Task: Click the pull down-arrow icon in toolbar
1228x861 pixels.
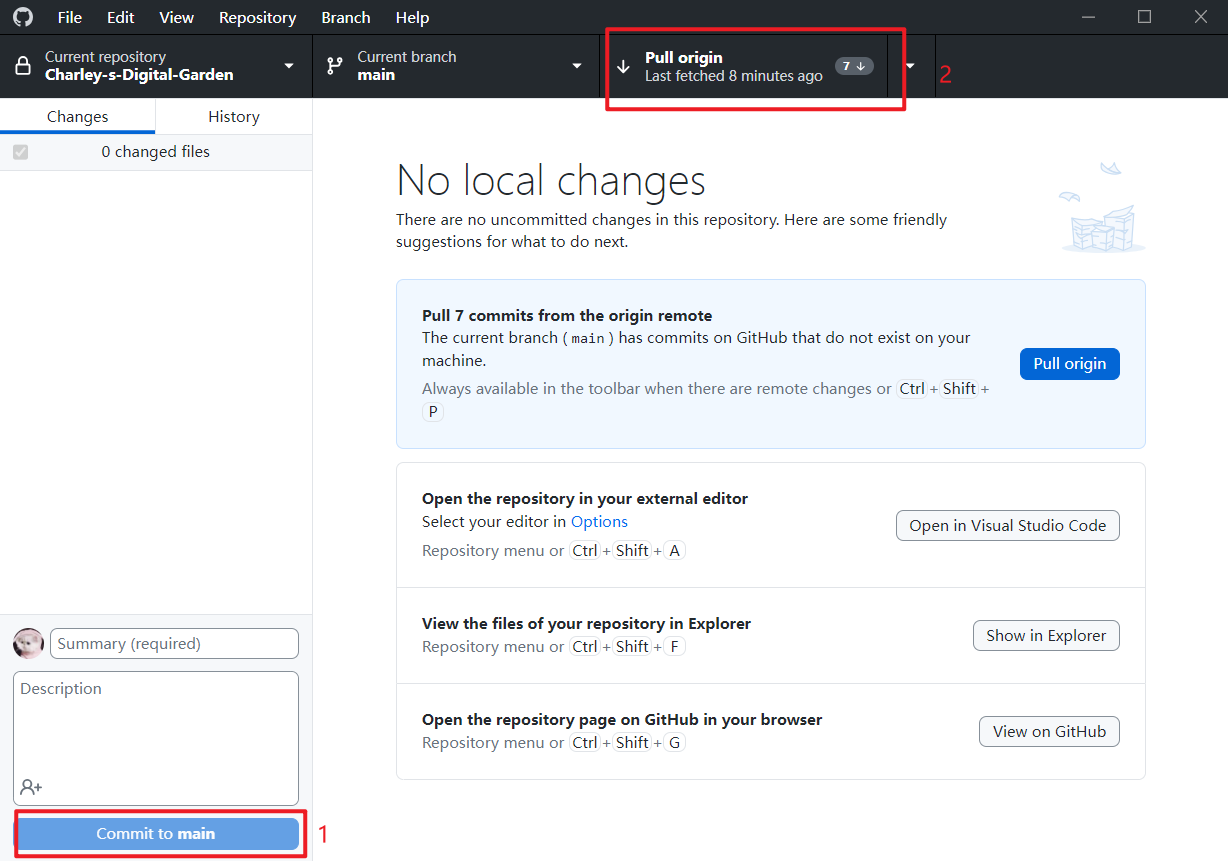Action: [x=623, y=67]
